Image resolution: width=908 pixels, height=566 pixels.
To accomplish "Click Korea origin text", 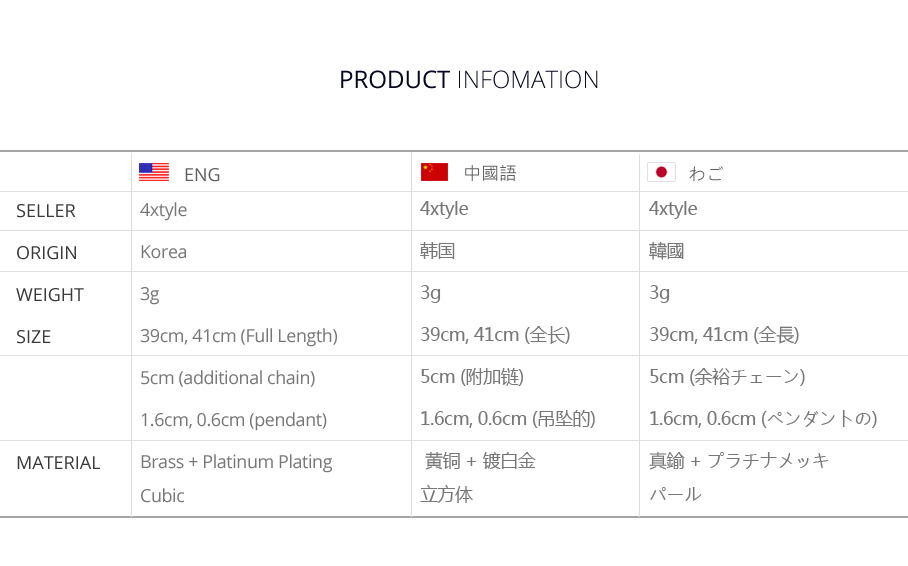I will pos(164,252).
